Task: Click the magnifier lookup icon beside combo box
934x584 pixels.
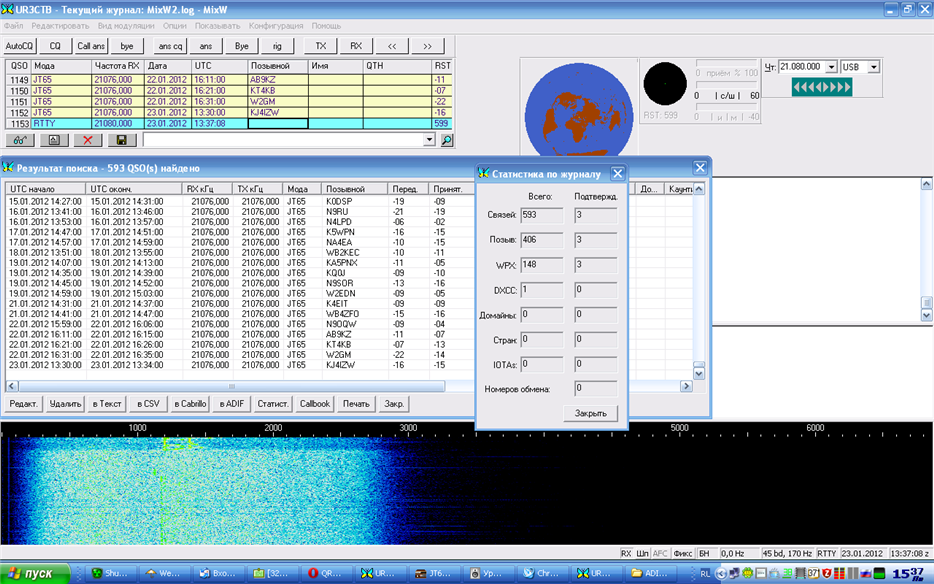Action: [x=447, y=141]
